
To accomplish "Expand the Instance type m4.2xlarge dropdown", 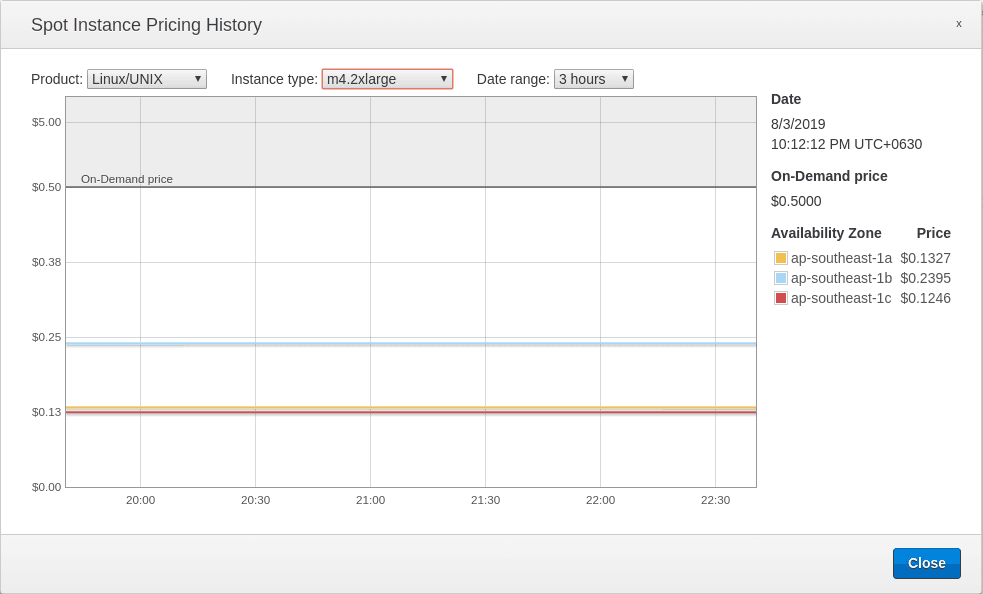I will pos(387,79).
